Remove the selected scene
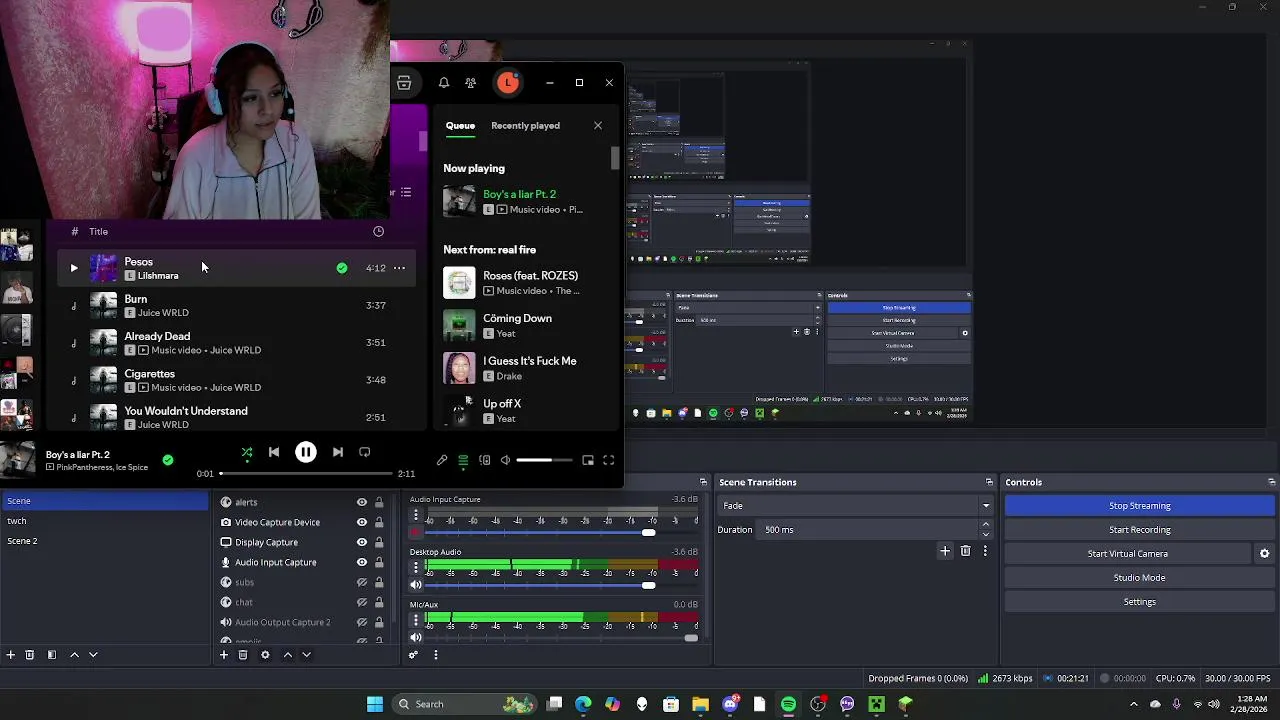Screen dimensions: 1280x720 tap(30, 655)
